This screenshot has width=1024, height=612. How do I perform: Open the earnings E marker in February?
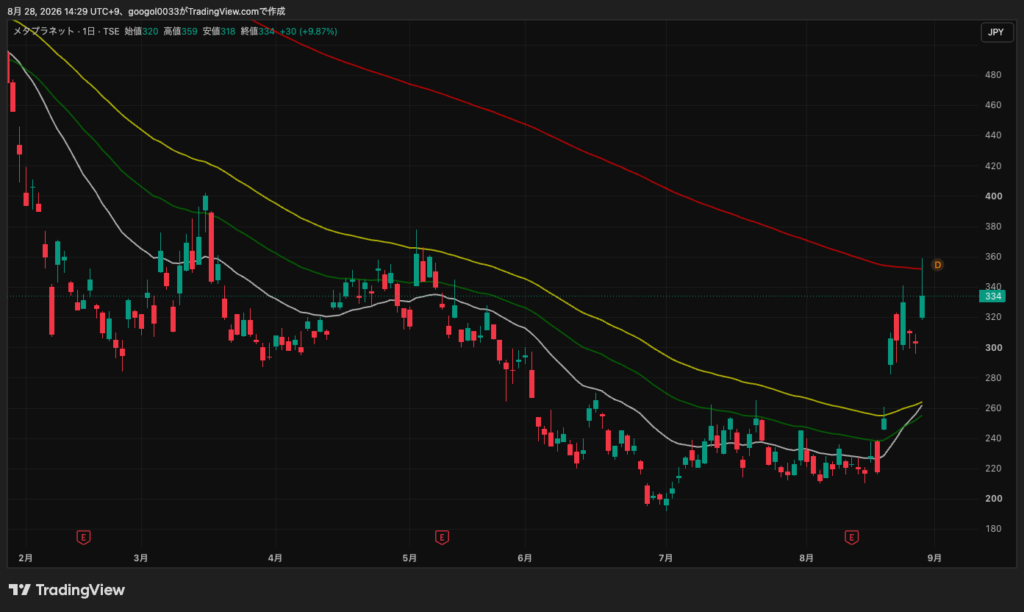point(83,537)
